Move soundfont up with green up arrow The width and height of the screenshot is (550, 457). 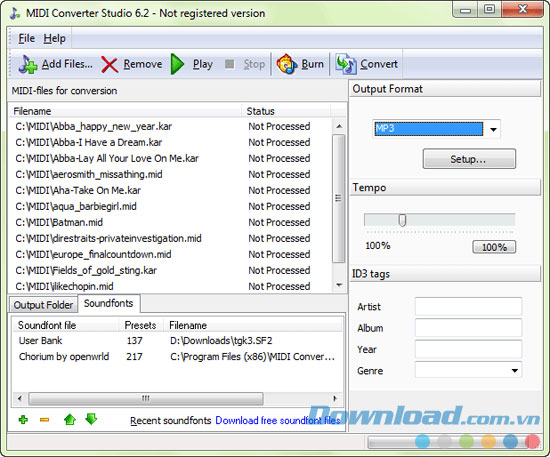[70, 419]
